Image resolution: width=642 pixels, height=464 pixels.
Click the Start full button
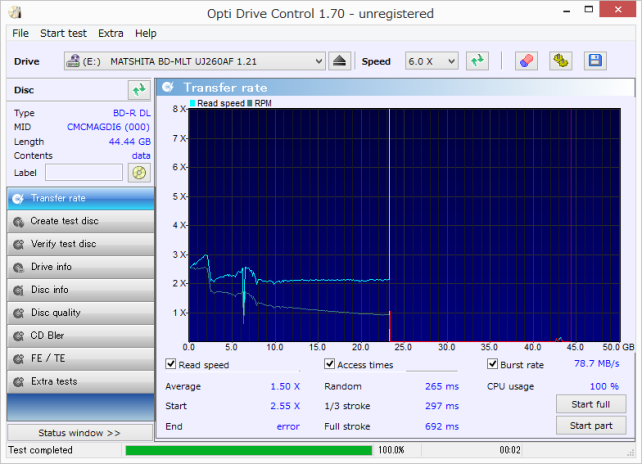coord(591,404)
